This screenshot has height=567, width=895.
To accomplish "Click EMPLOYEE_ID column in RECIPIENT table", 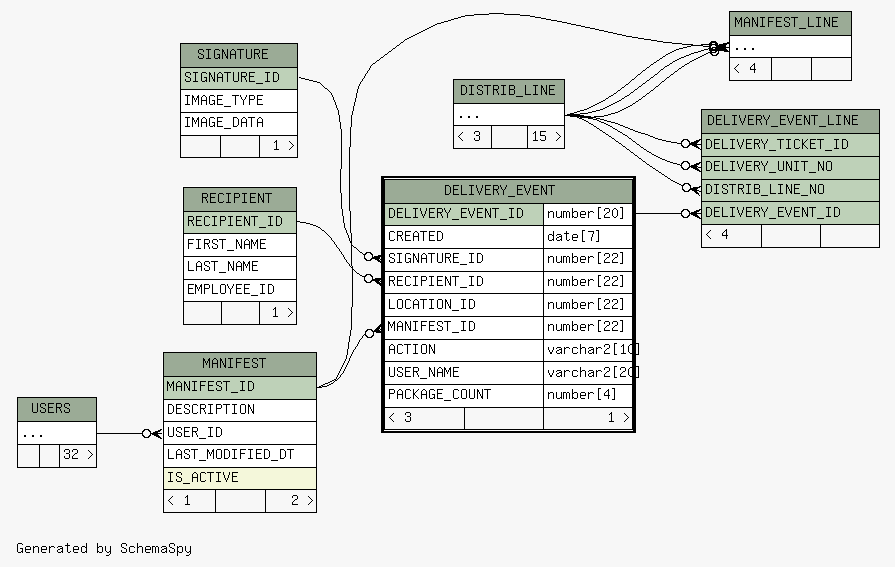I will [240, 290].
